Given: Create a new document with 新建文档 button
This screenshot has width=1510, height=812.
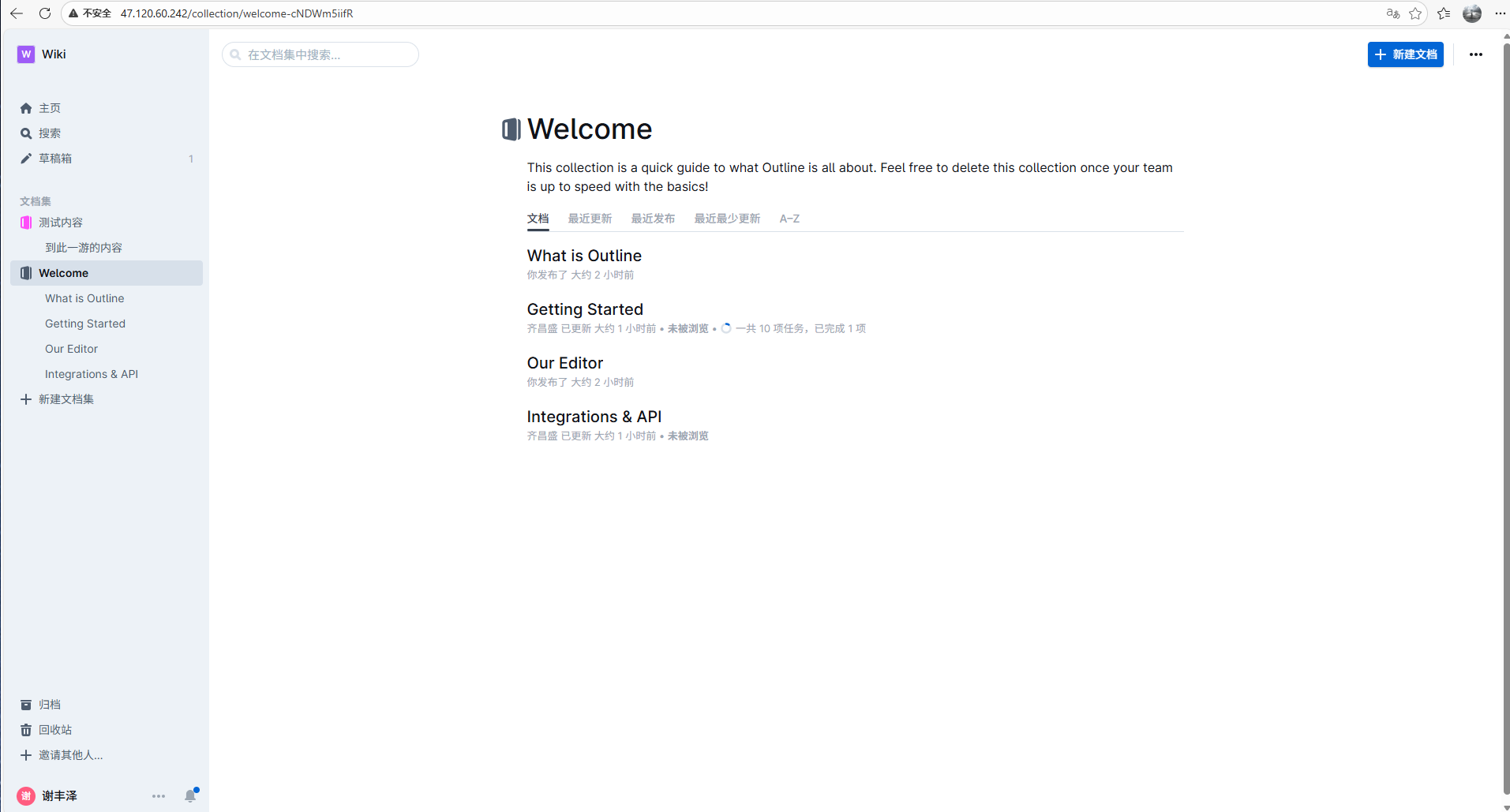Looking at the screenshot, I should (1406, 54).
